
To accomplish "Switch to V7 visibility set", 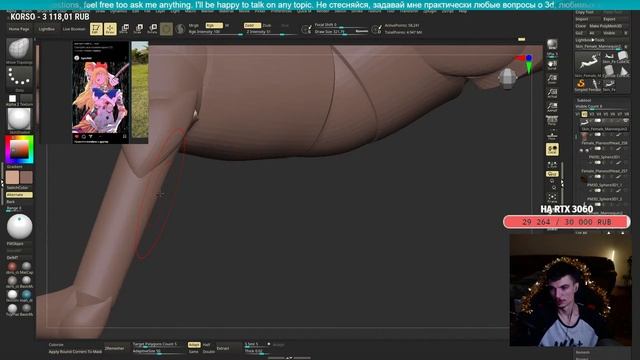I will coord(620,114).
